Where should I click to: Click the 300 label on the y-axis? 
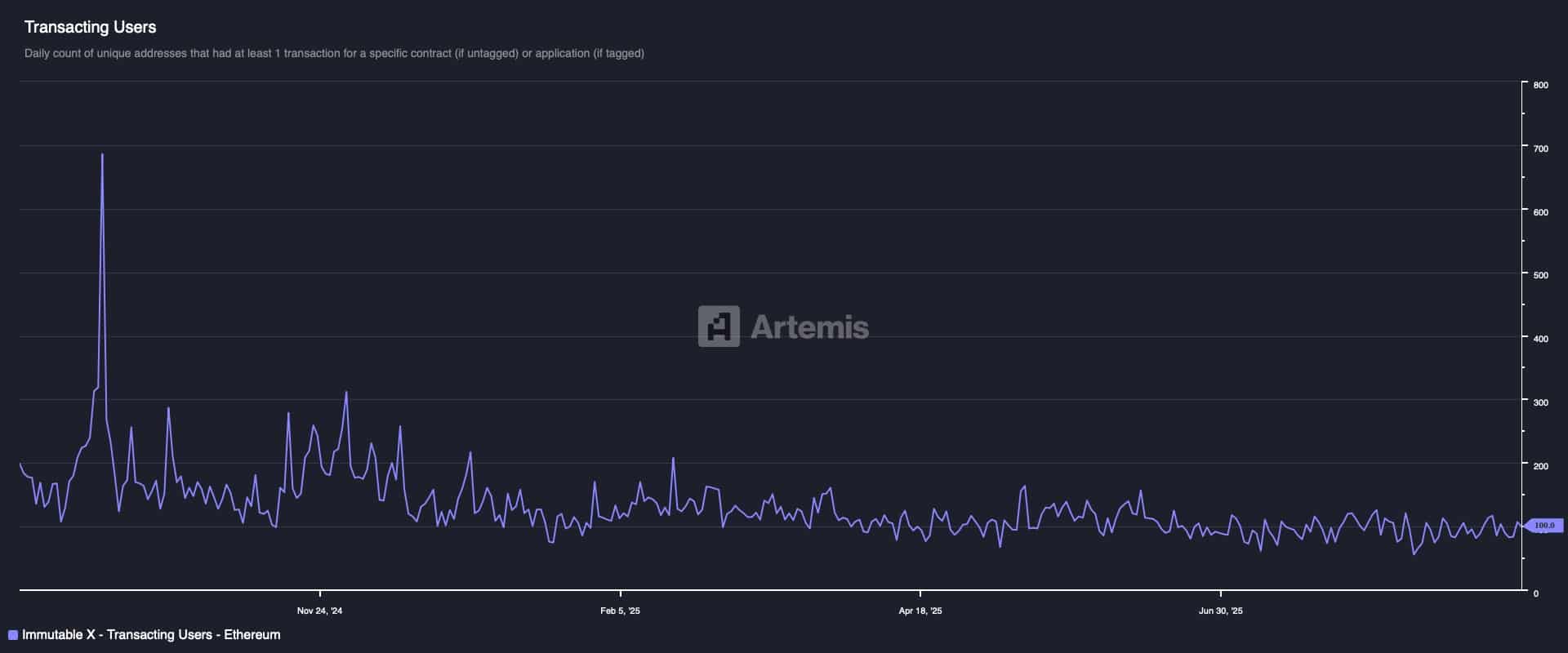1541,402
